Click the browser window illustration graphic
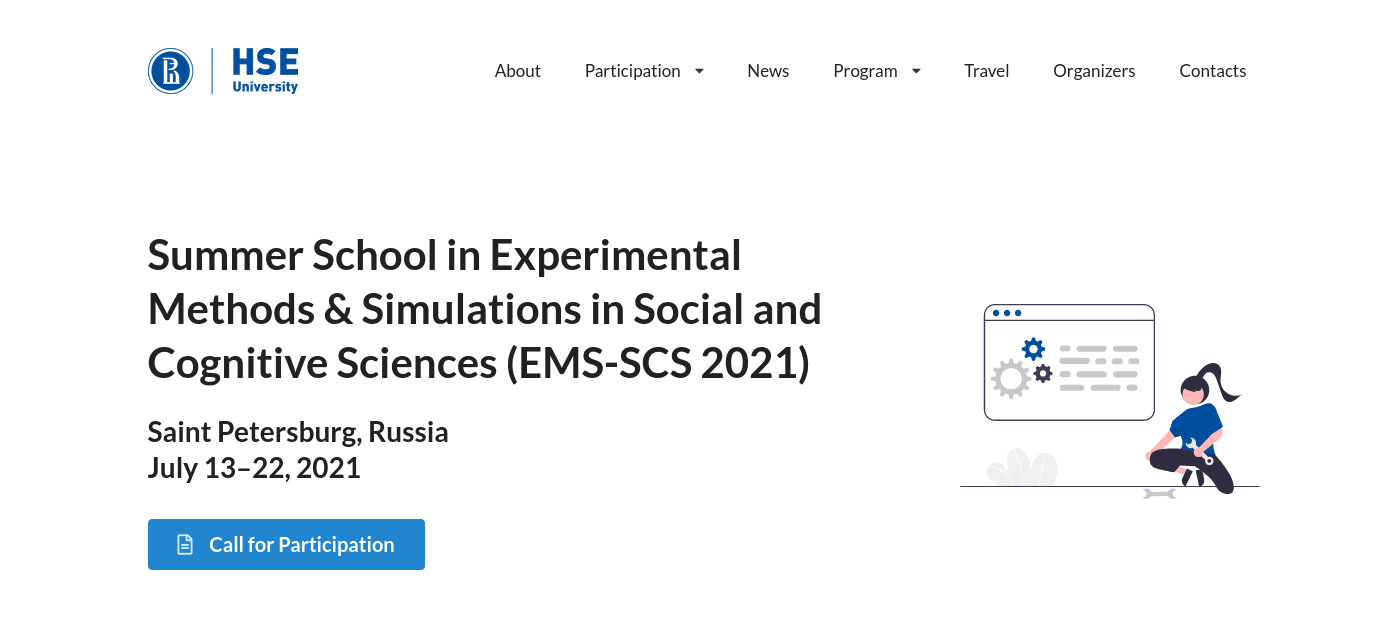Screen dimensions: 1400x624 [x=1068, y=362]
